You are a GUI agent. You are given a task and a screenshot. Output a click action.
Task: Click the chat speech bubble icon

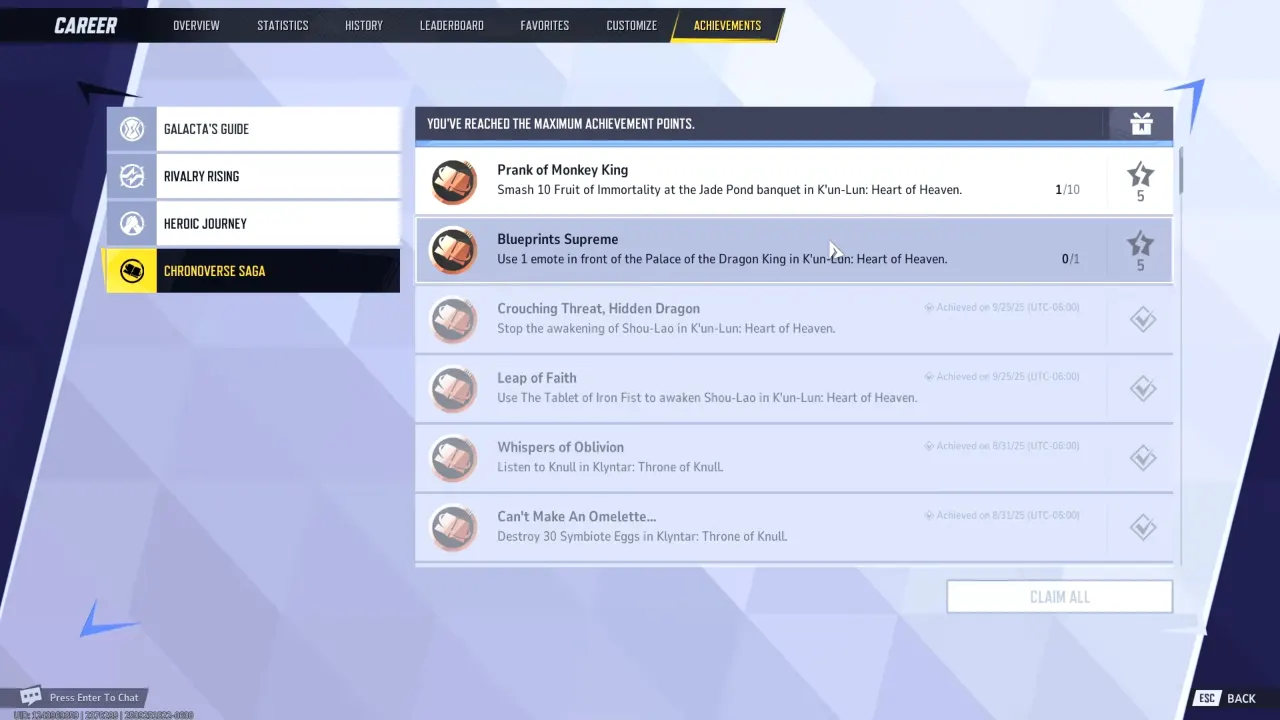tap(31, 696)
